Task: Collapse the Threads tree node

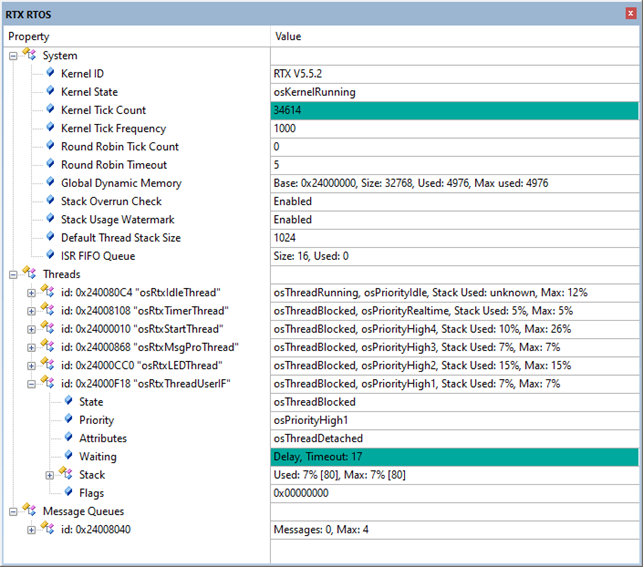Action: coord(13,275)
